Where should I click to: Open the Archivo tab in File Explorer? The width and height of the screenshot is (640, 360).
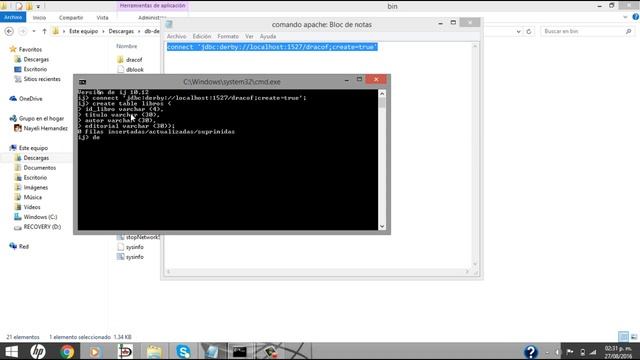click(13, 17)
